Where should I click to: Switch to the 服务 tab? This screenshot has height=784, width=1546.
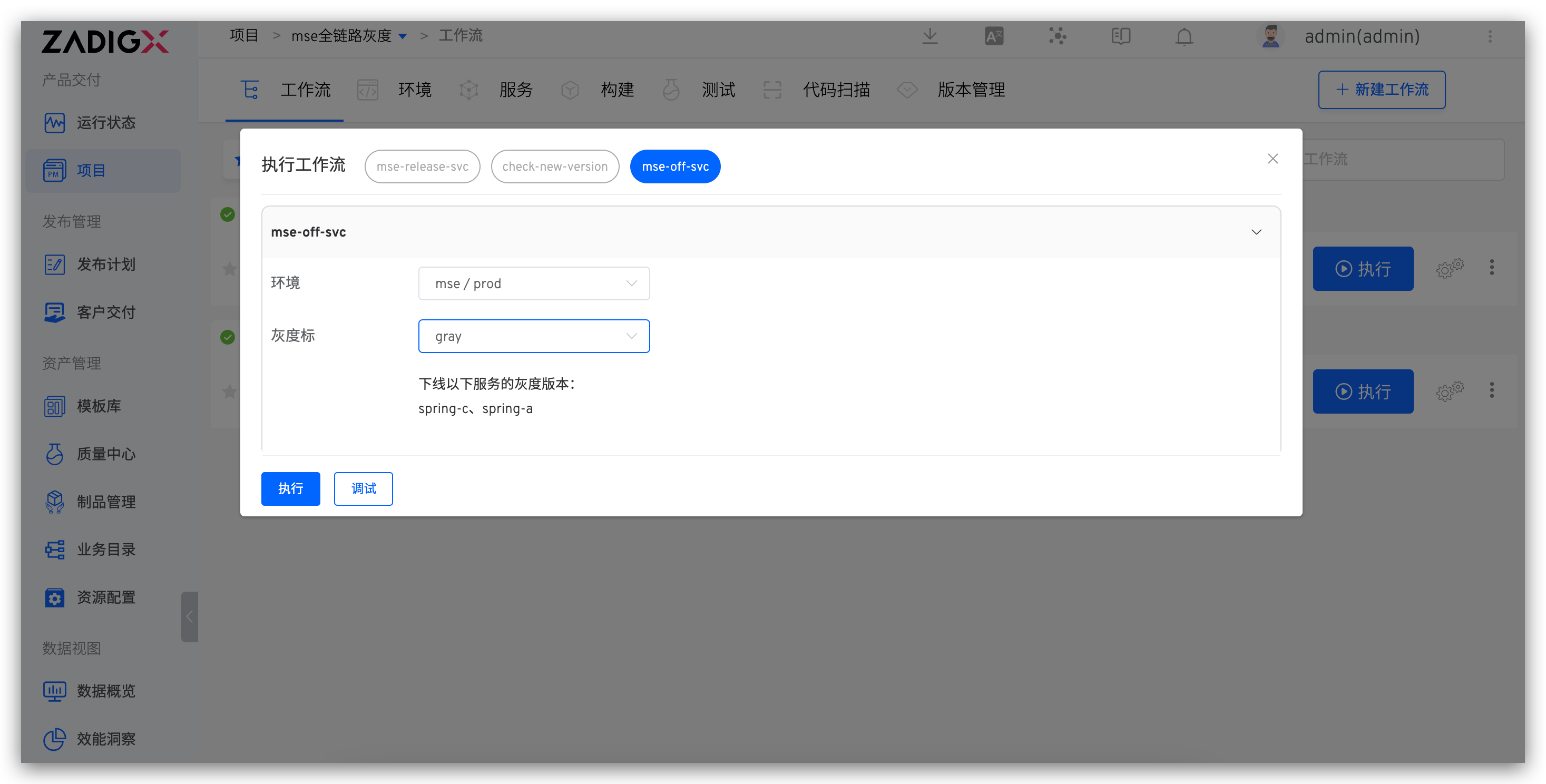496,90
